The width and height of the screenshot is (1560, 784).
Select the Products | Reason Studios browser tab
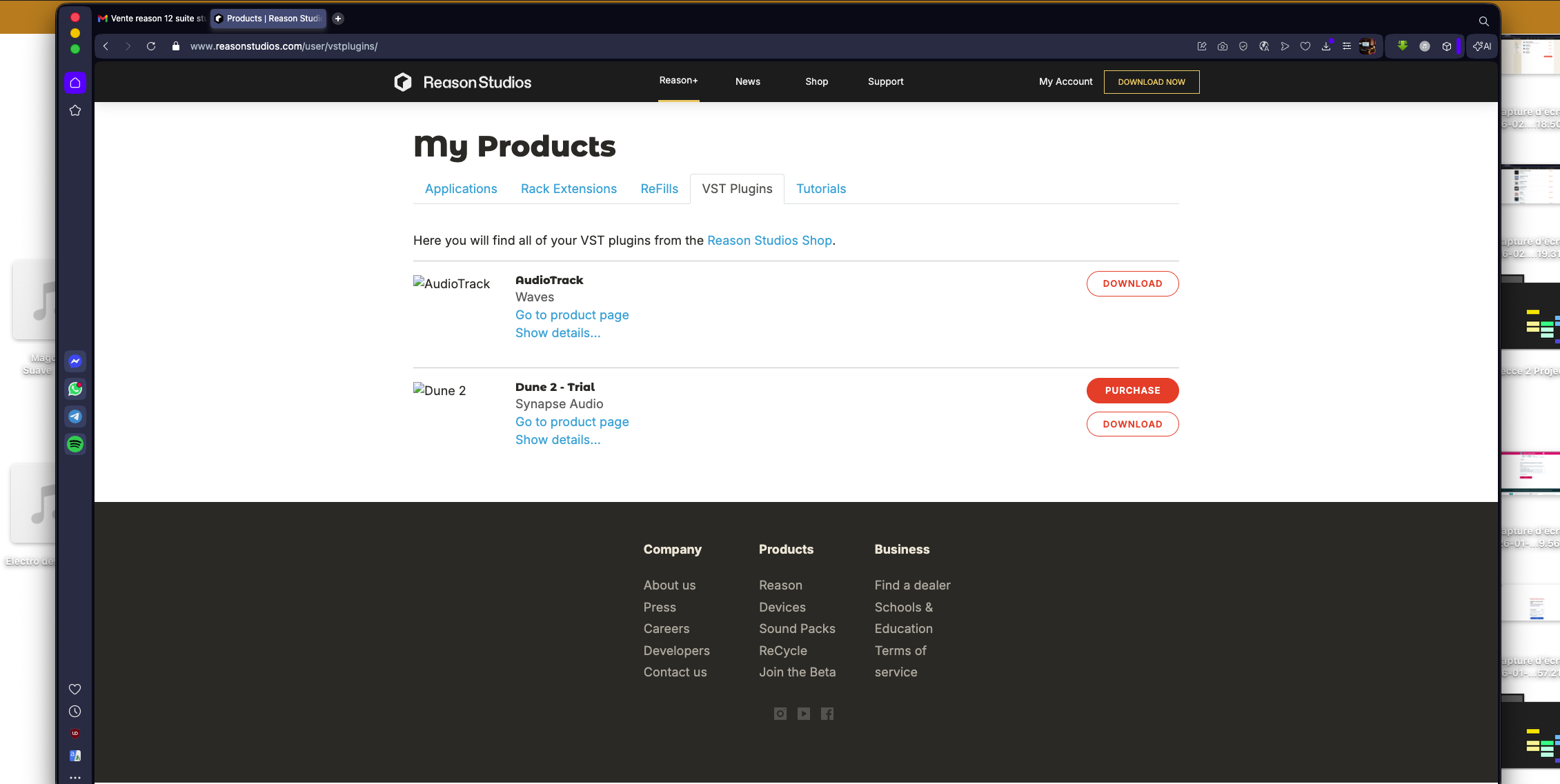(268, 19)
